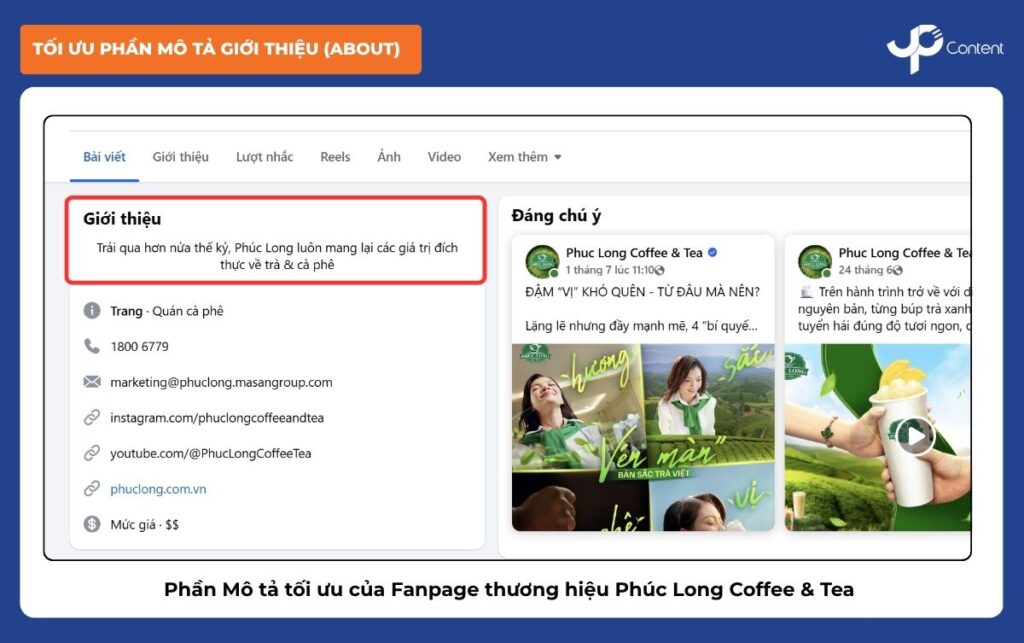This screenshot has height=643, width=1024.
Task: Switch to the Bài viết tab
Action: 103,156
